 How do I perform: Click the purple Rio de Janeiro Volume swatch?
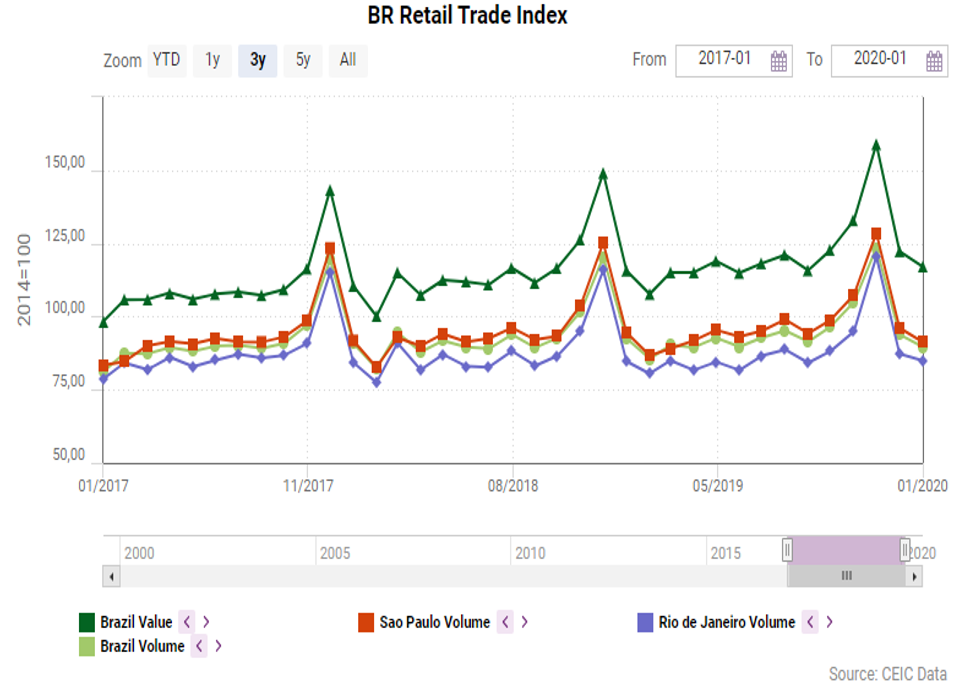pos(645,622)
